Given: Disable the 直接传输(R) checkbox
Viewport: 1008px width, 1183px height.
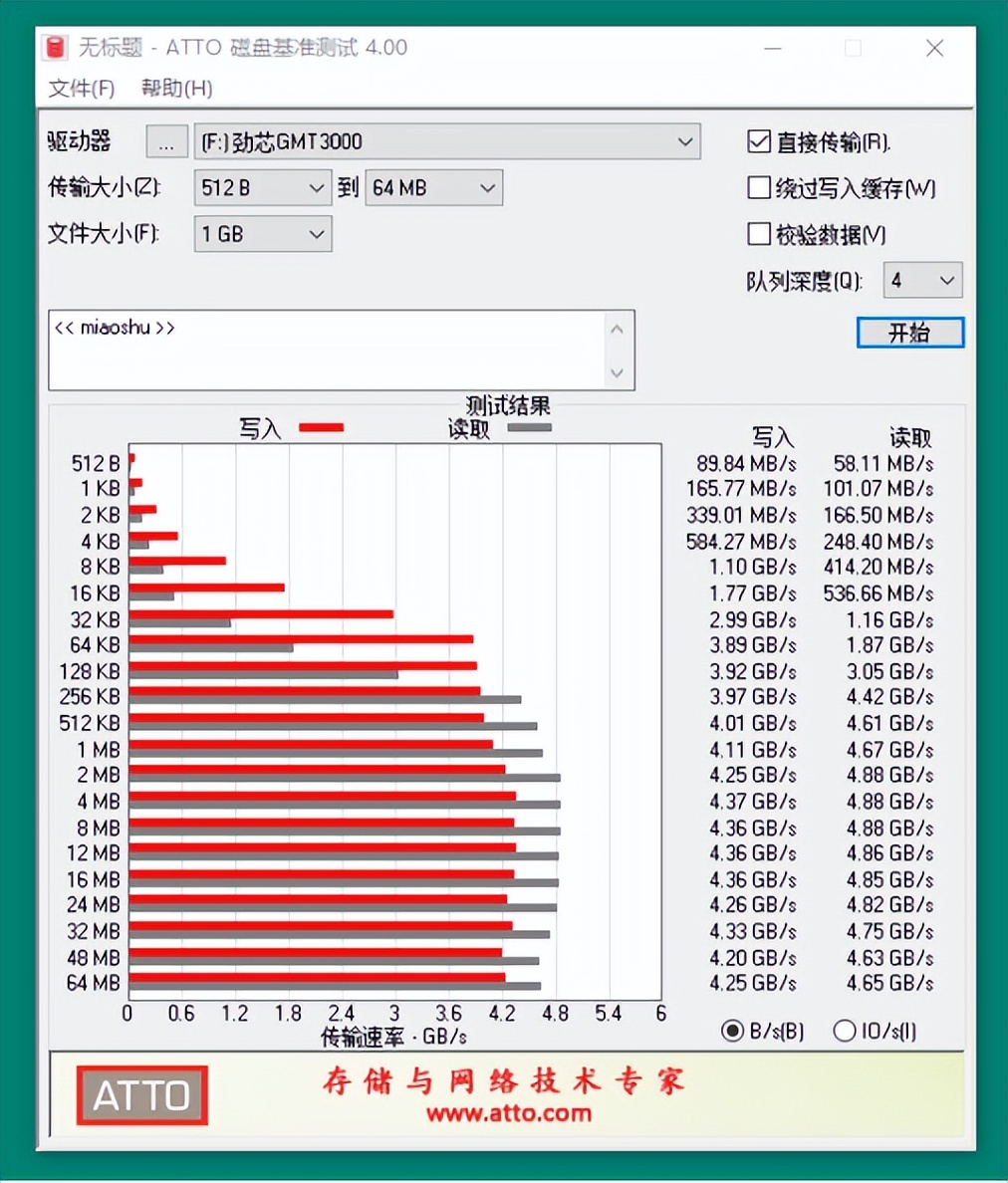Looking at the screenshot, I should [759, 141].
